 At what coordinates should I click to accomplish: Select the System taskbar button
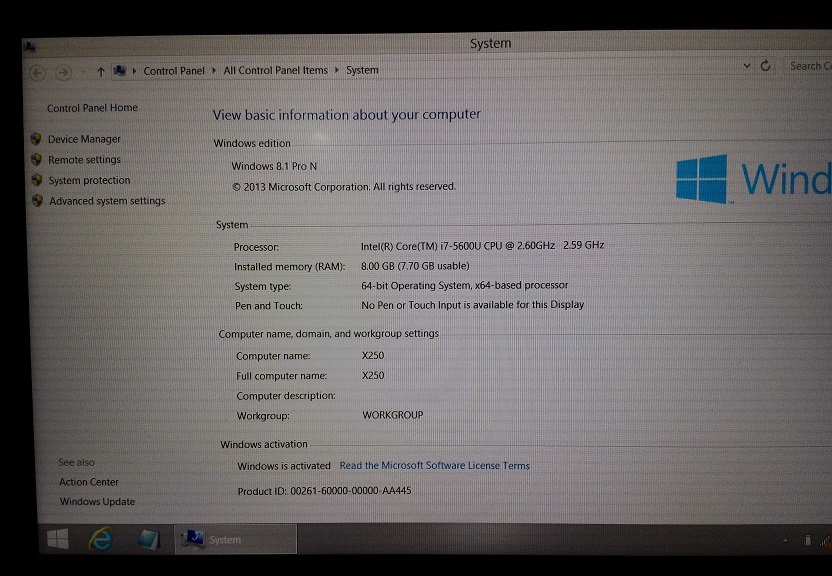coord(236,539)
